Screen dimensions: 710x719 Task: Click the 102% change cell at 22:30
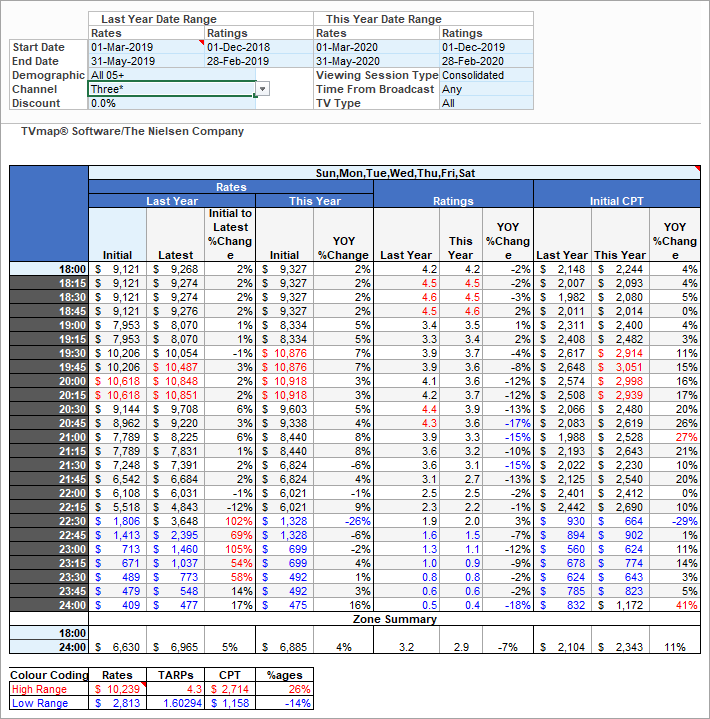pyautogui.click(x=230, y=521)
